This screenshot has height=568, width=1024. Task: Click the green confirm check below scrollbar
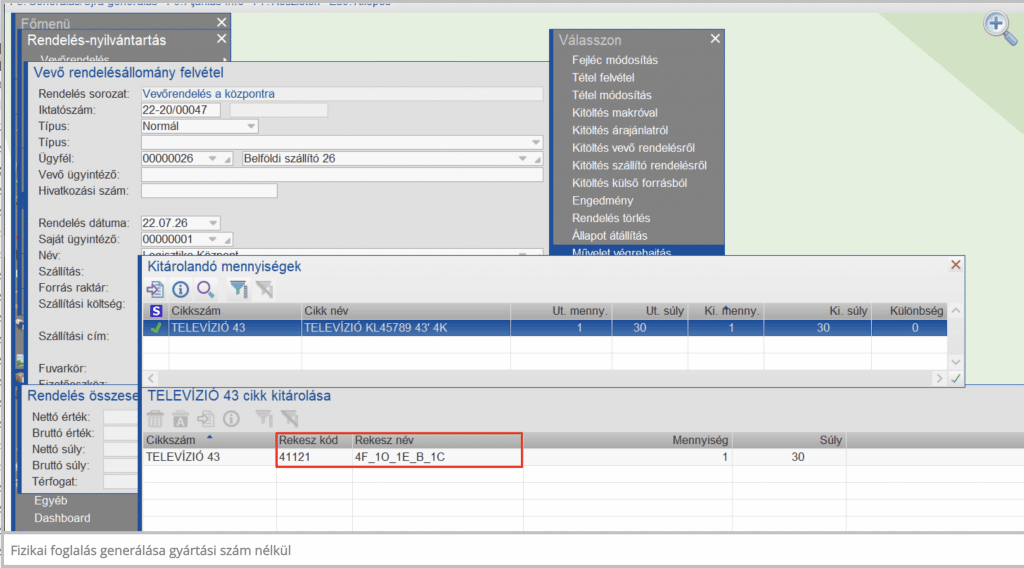pyautogui.click(x=955, y=378)
